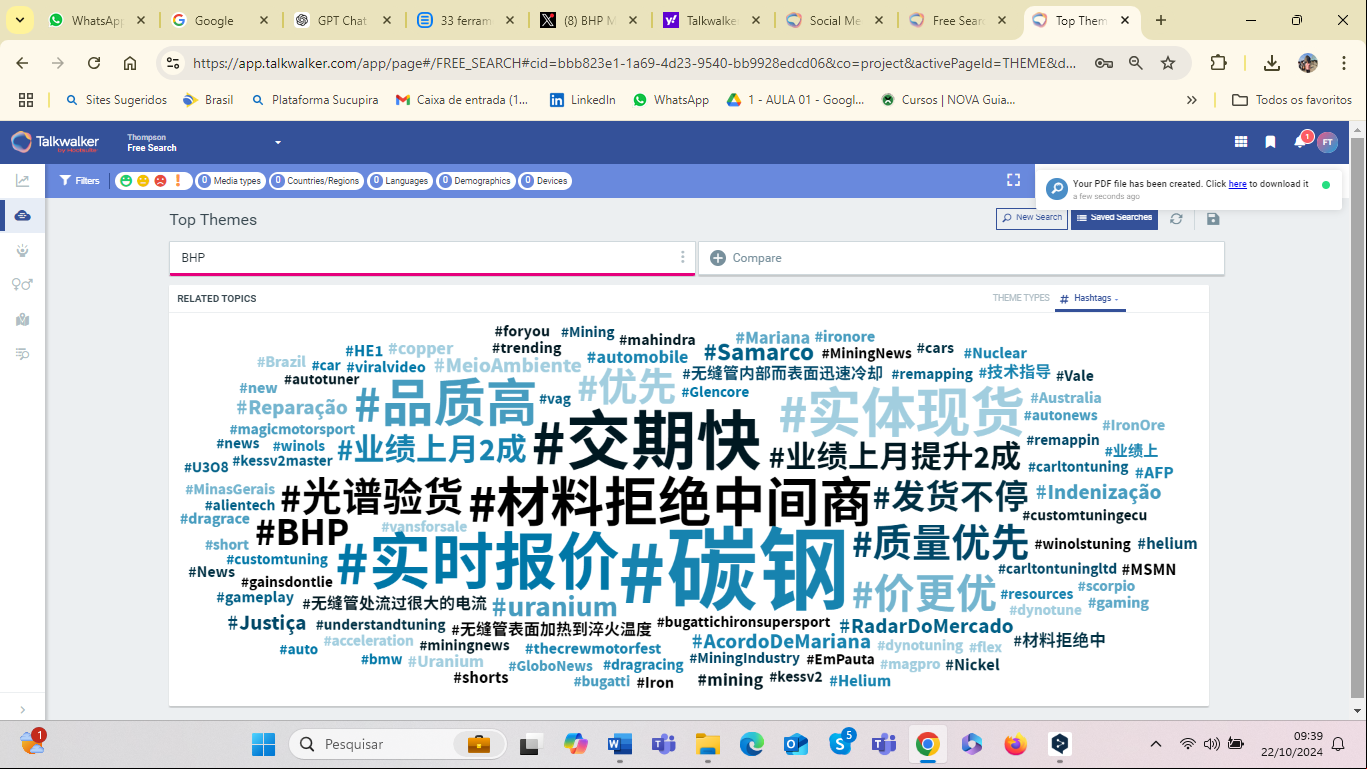This screenshot has height=769, width=1367.
Task: Click the #Samarco hashtag in the cloud
Action: click(x=758, y=352)
